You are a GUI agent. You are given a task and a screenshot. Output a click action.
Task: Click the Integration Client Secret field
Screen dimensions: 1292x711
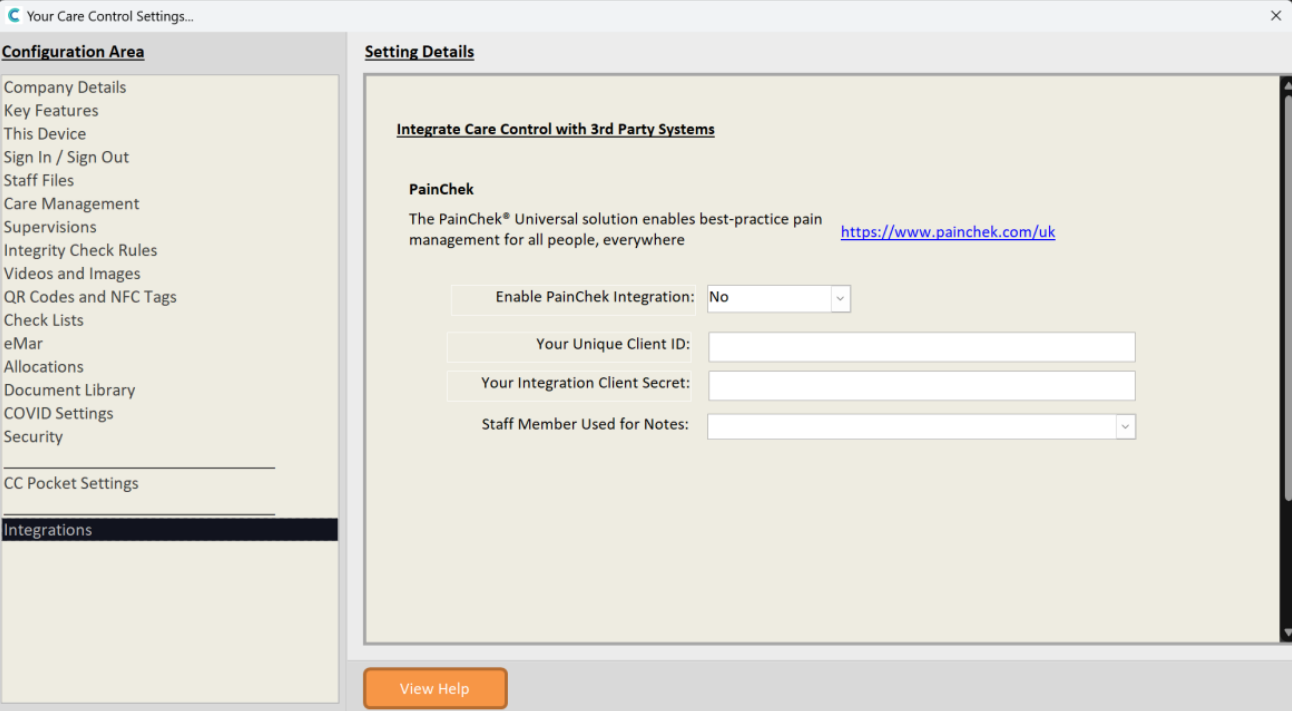pos(921,385)
